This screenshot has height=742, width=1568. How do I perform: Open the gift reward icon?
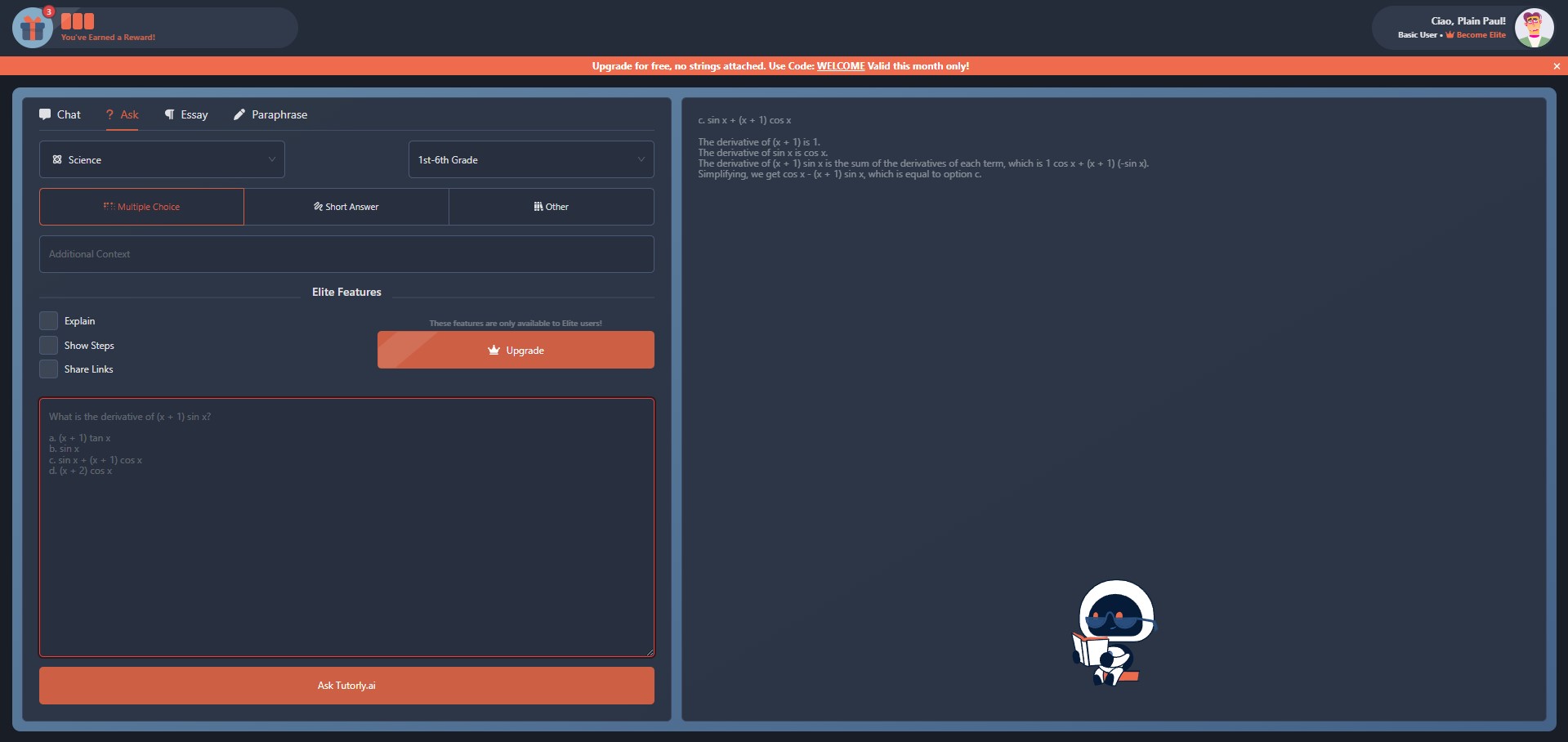click(33, 28)
